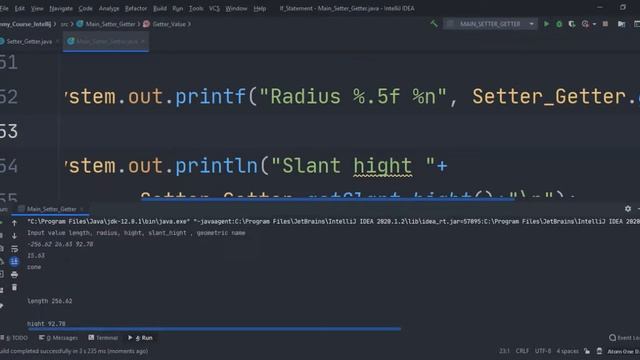Open the MAIN_SETTER_GETTER run configuration dropdown

coord(491,24)
